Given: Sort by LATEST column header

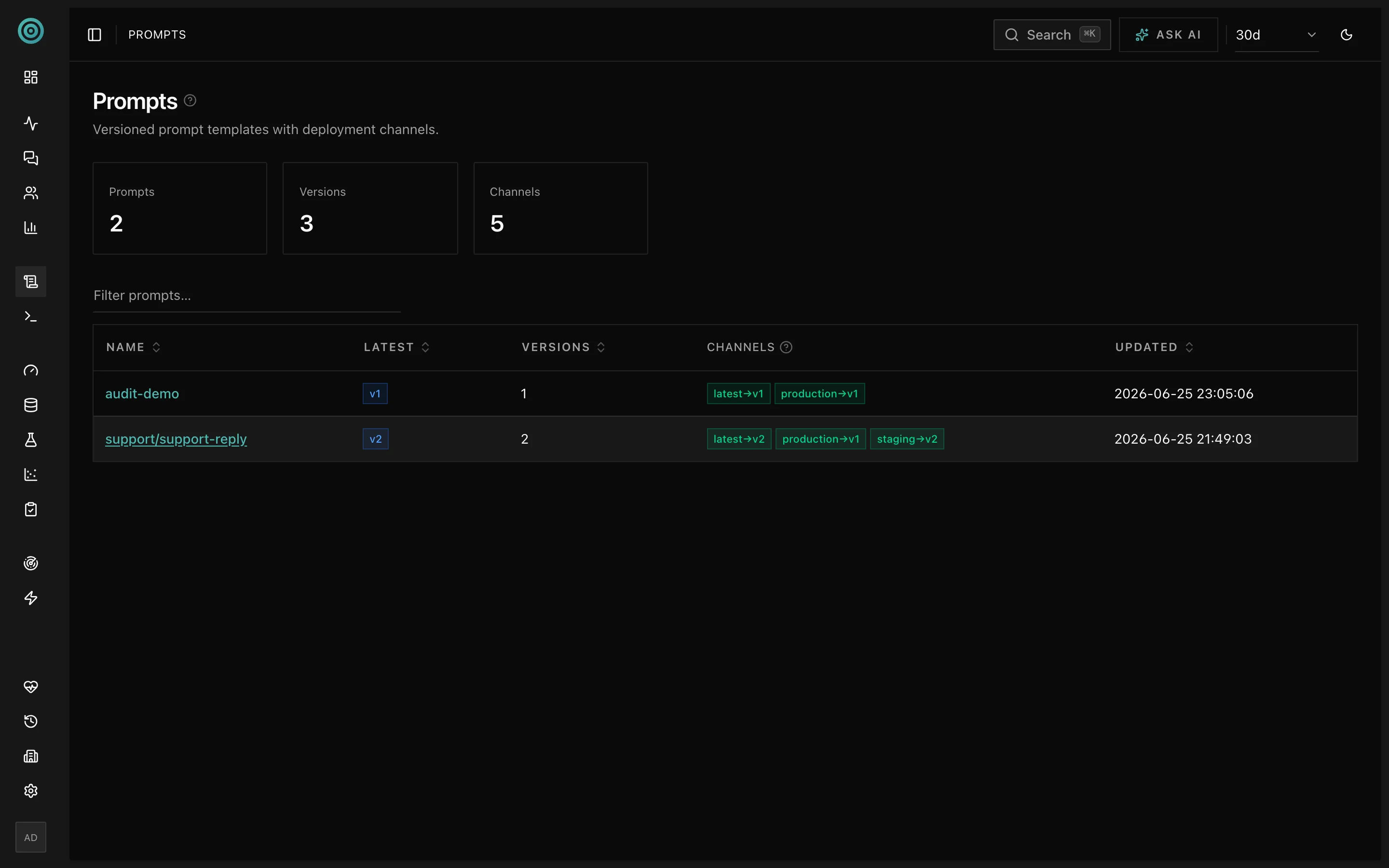Looking at the screenshot, I should pyautogui.click(x=396, y=347).
